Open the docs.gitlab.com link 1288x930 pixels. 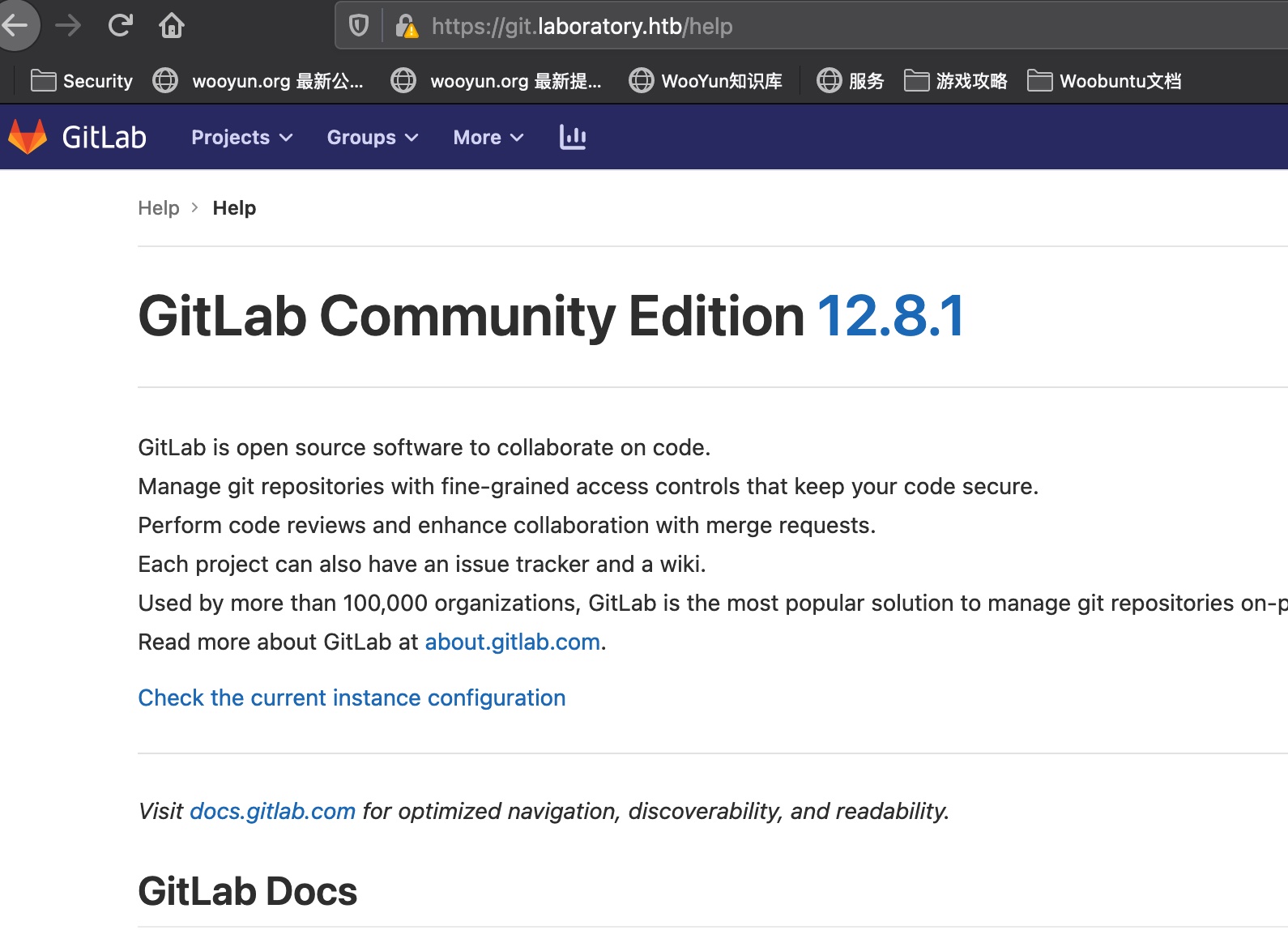click(x=272, y=811)
